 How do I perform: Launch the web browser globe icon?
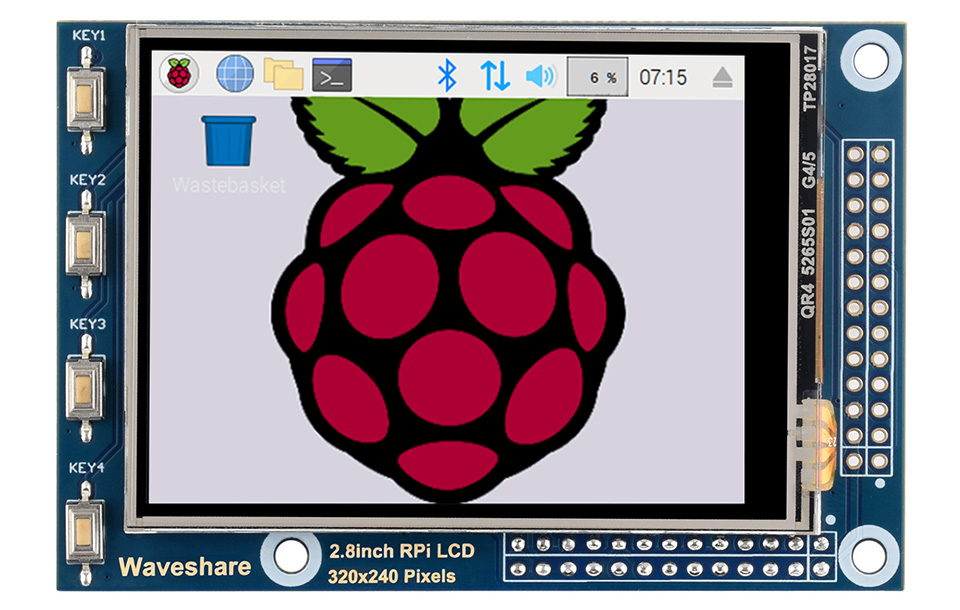pos(235,74)
